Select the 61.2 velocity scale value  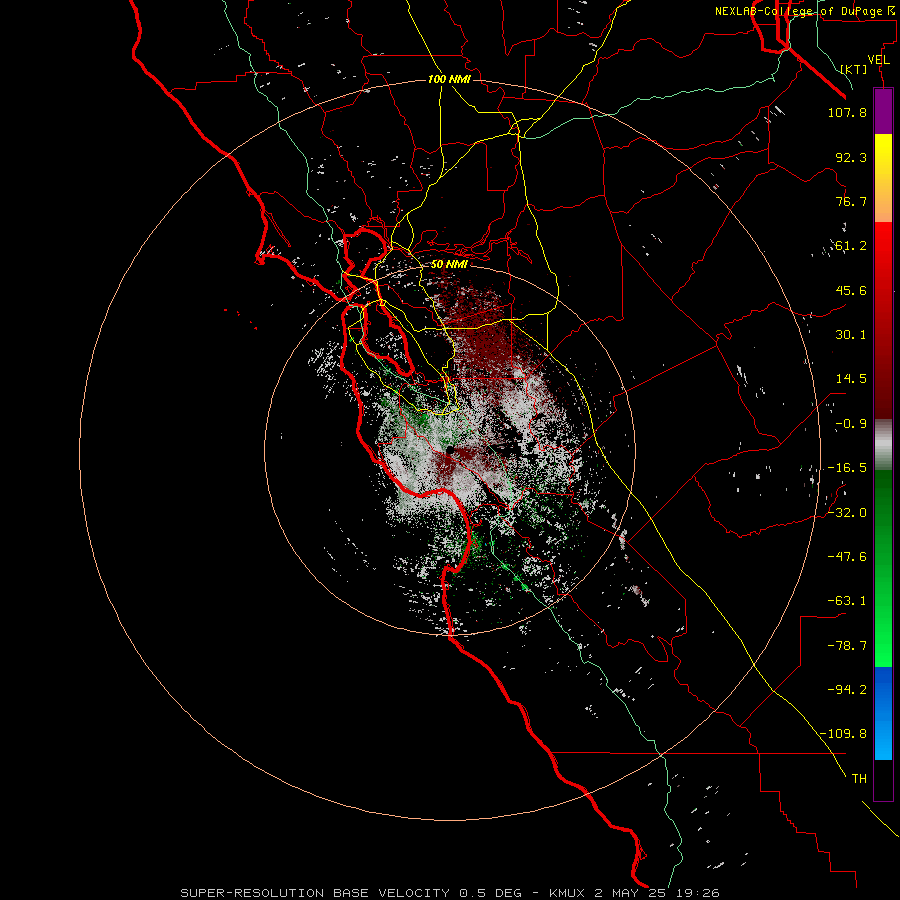pyautogui.click(x=851, y=246)
